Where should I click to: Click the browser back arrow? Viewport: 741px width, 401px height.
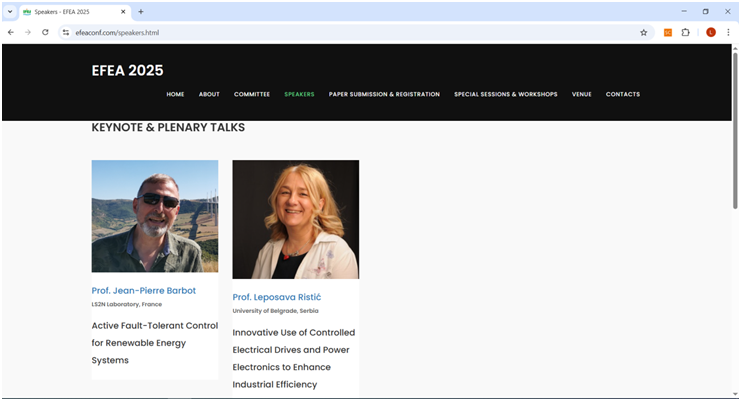[11, 32]
